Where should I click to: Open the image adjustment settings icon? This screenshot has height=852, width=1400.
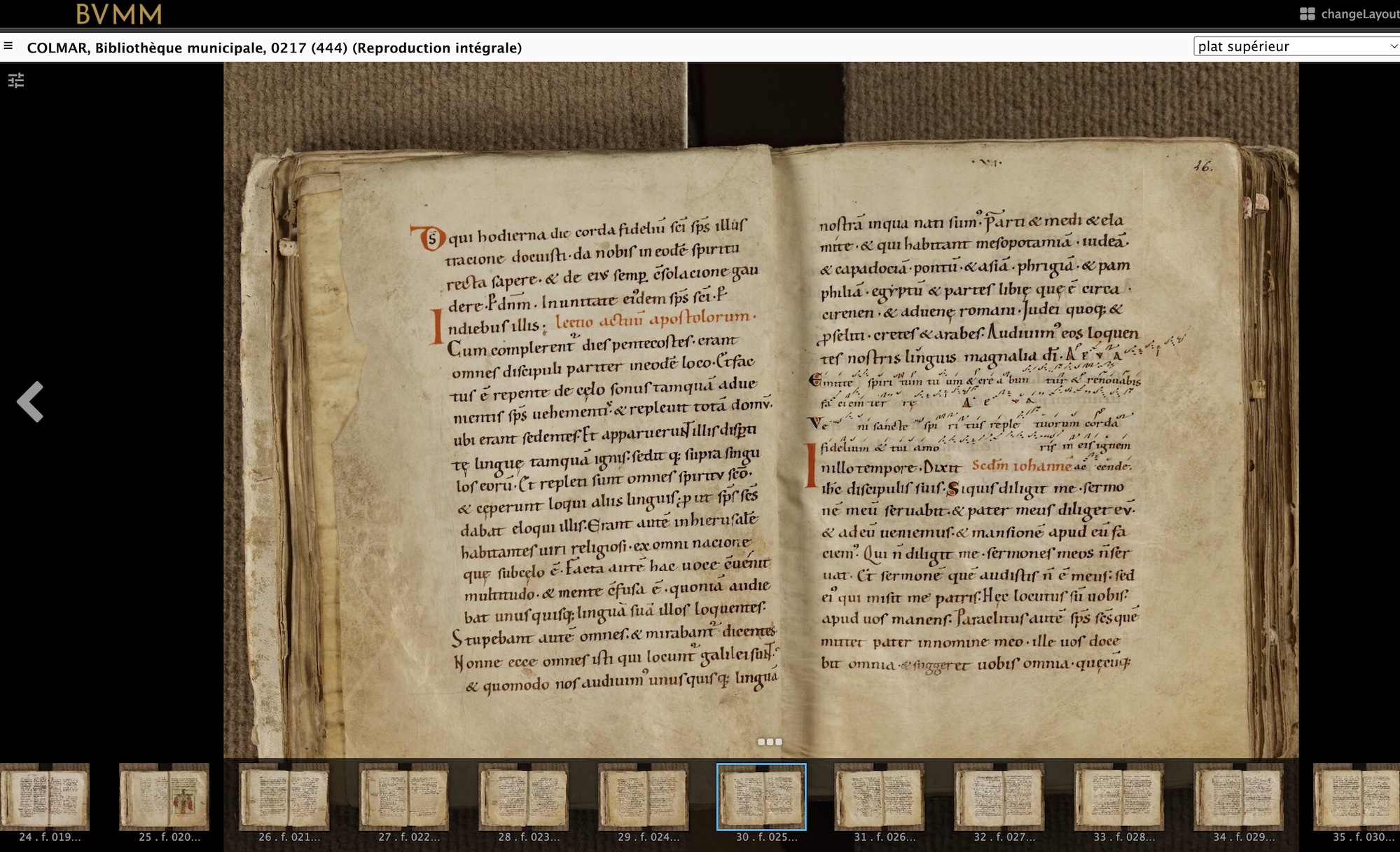pos(16,81)
